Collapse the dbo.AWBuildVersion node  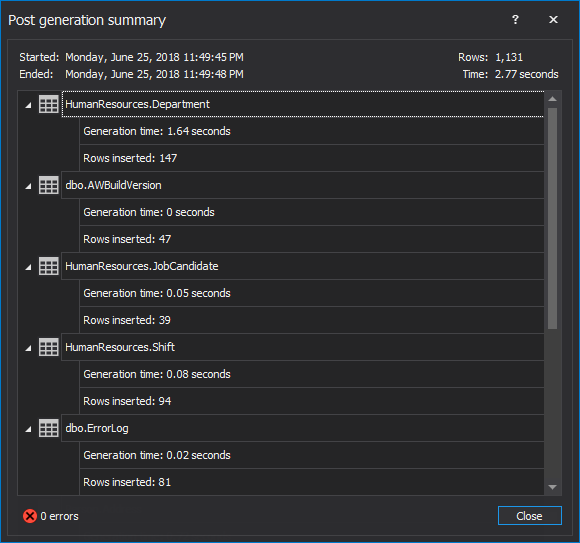[x=28, y=186]
